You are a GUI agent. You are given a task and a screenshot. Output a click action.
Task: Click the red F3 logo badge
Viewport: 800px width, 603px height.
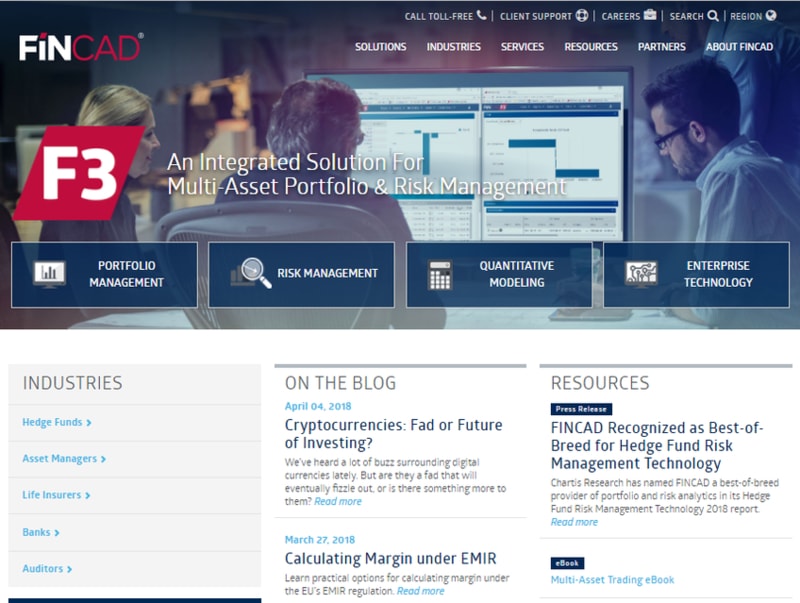coord(79,173)
